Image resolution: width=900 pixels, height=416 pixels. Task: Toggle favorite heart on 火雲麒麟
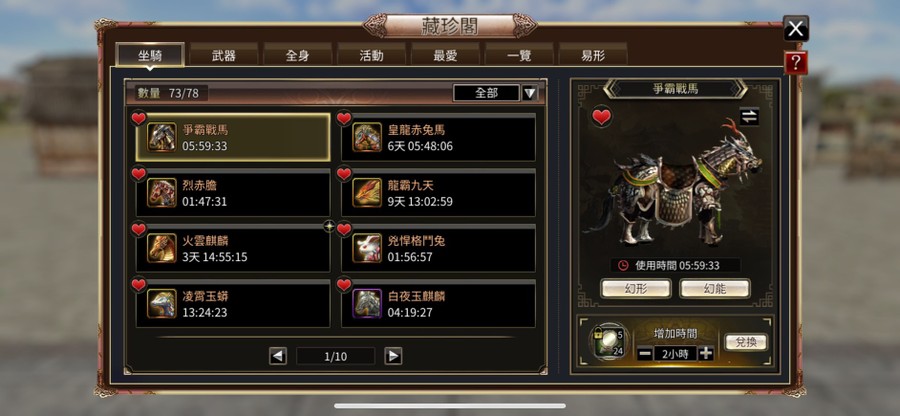[139, 230]
